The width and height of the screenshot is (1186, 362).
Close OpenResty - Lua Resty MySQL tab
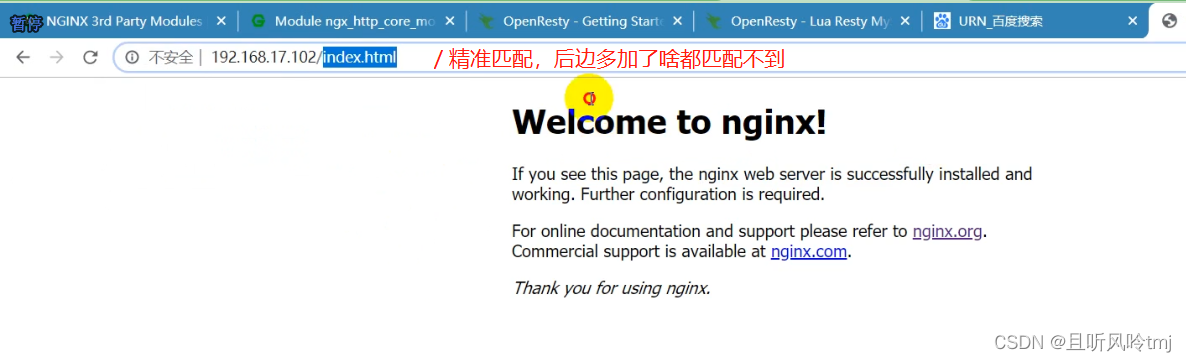pyautogui.click(x=905, y=21)
